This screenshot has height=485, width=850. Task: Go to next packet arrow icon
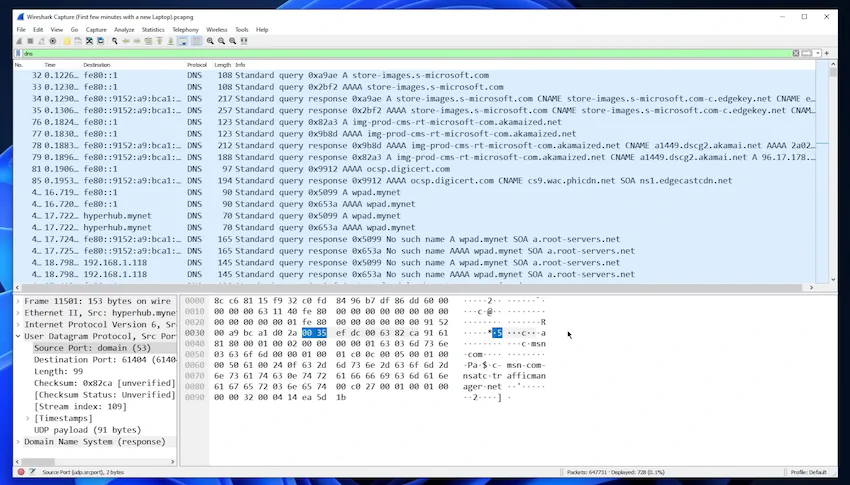tap(137, 41)
